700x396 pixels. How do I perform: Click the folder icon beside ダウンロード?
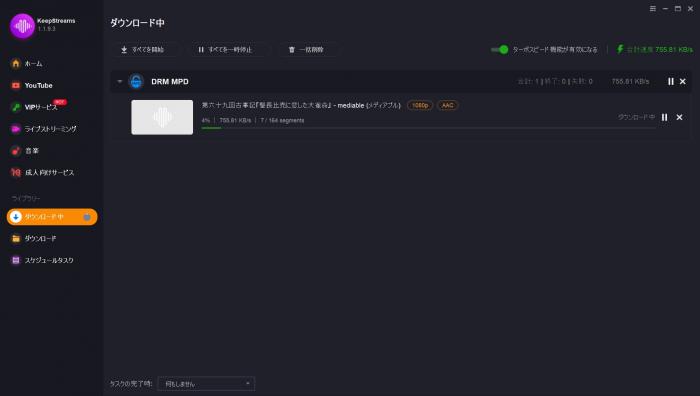pos(16,238)
